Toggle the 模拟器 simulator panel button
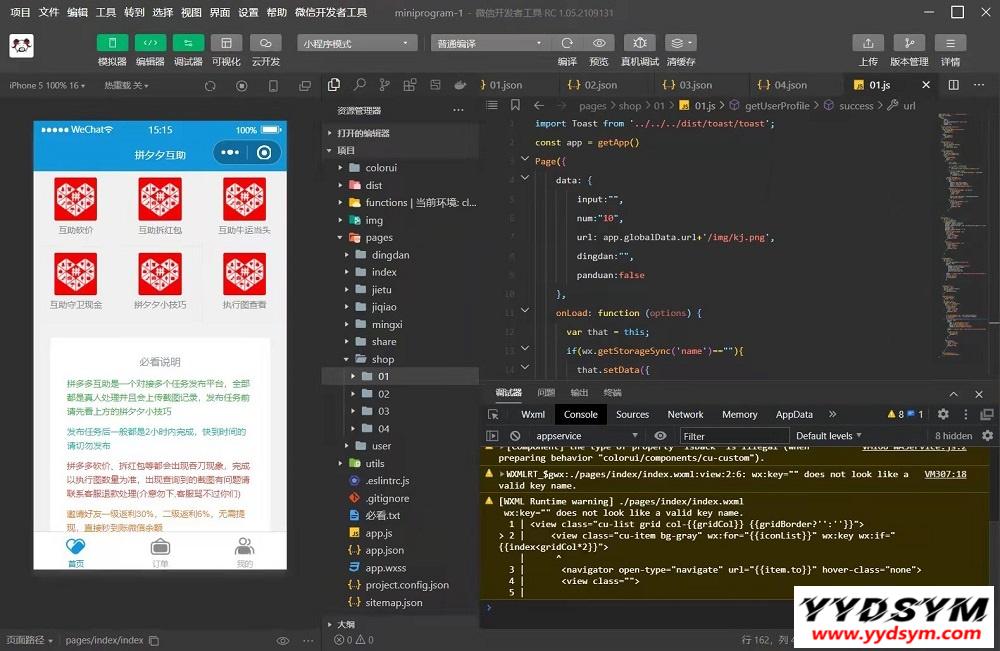 click(x=112, y=43)
